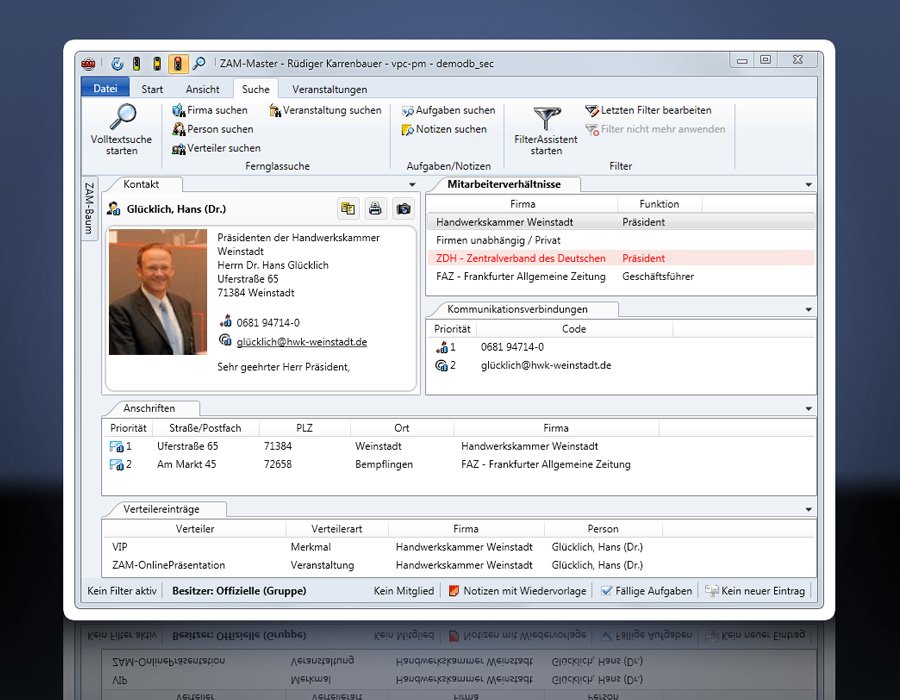Click the Aufgaben suchen label

click(x=455, y=110)
